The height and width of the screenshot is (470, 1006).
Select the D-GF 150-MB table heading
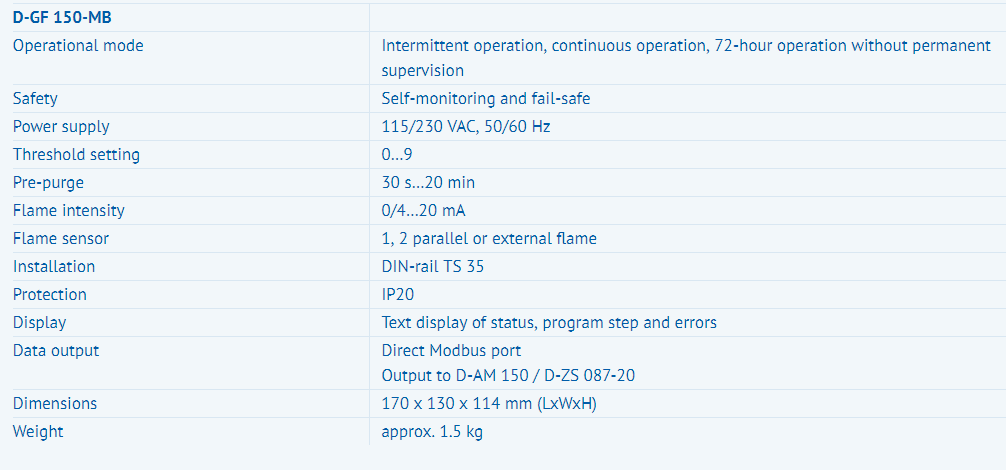pyautogui.click(x=62, y=18)
